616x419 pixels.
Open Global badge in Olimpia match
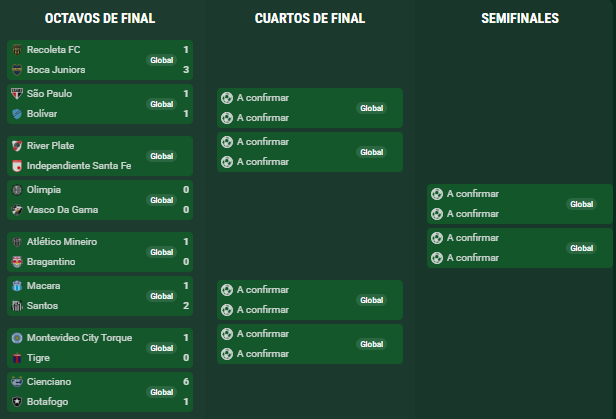point(161,200)
